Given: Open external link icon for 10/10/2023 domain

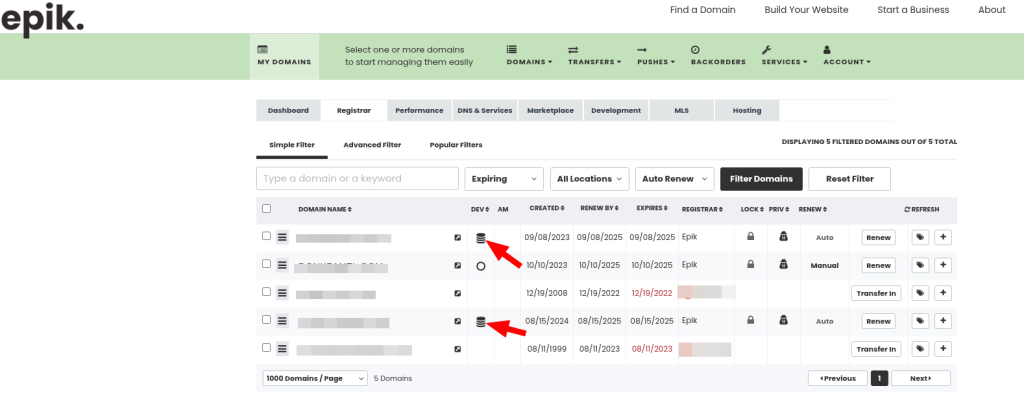Looking at the screenshot, I should pyautogui.click(x=458, y=266).
